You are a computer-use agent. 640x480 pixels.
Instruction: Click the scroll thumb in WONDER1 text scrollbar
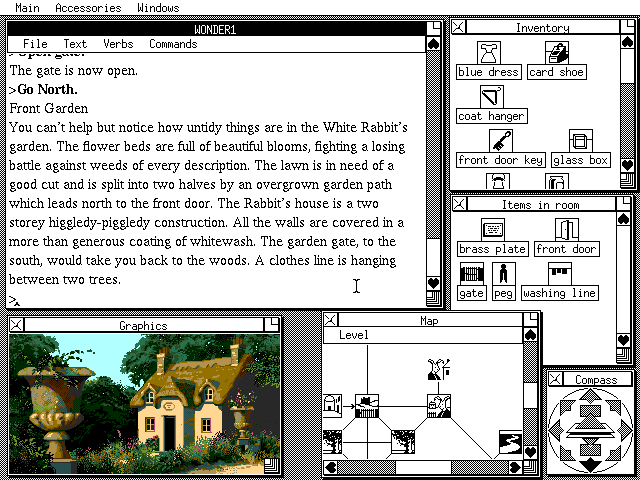pyautogui.click(x=433, y=258)
